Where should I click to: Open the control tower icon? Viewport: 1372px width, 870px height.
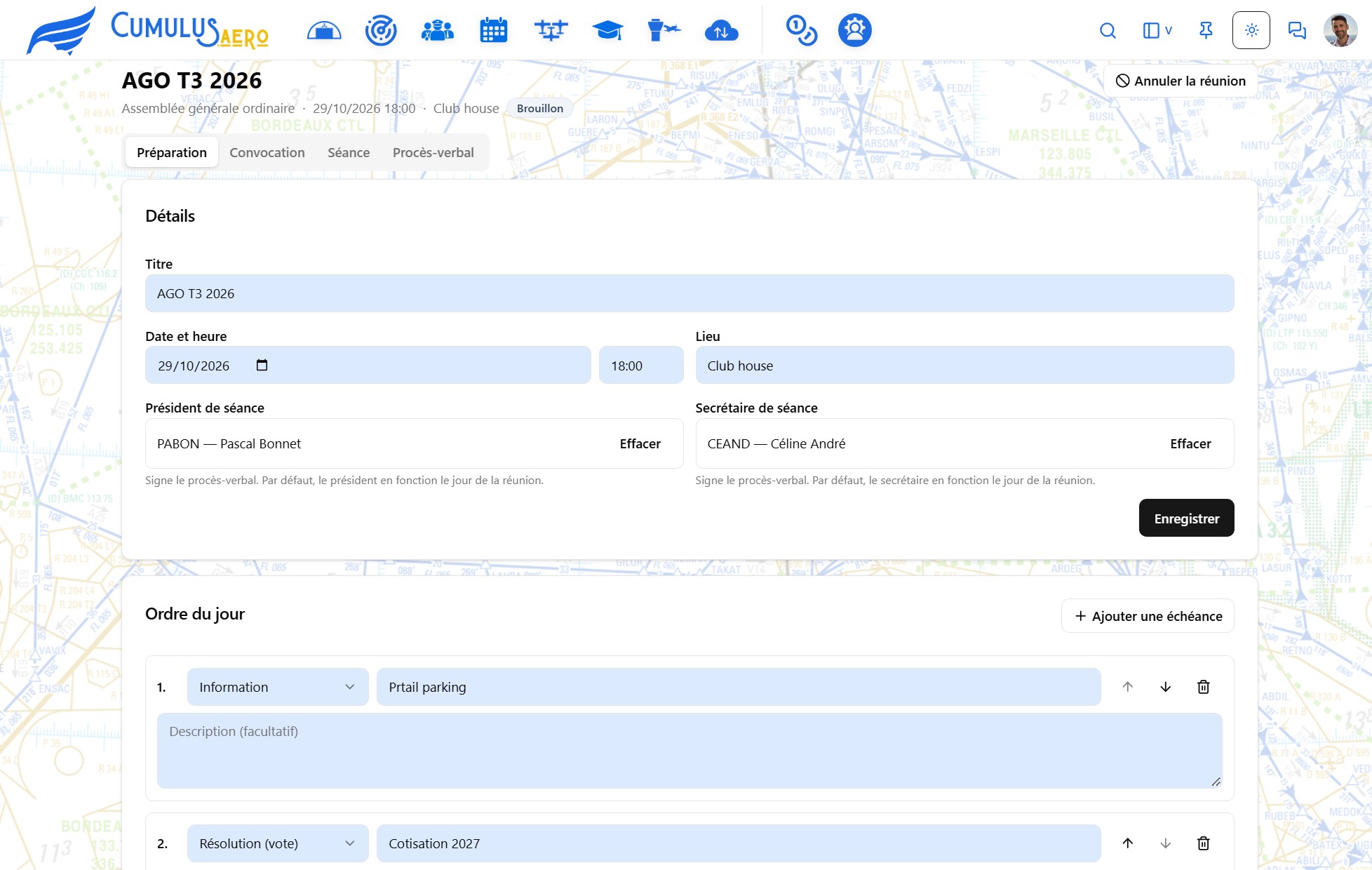point(664,30)
